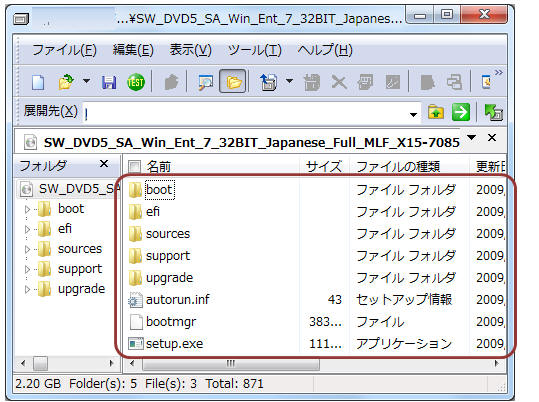
Task: Click into the 展開先 path field
Action: point(251,113)
